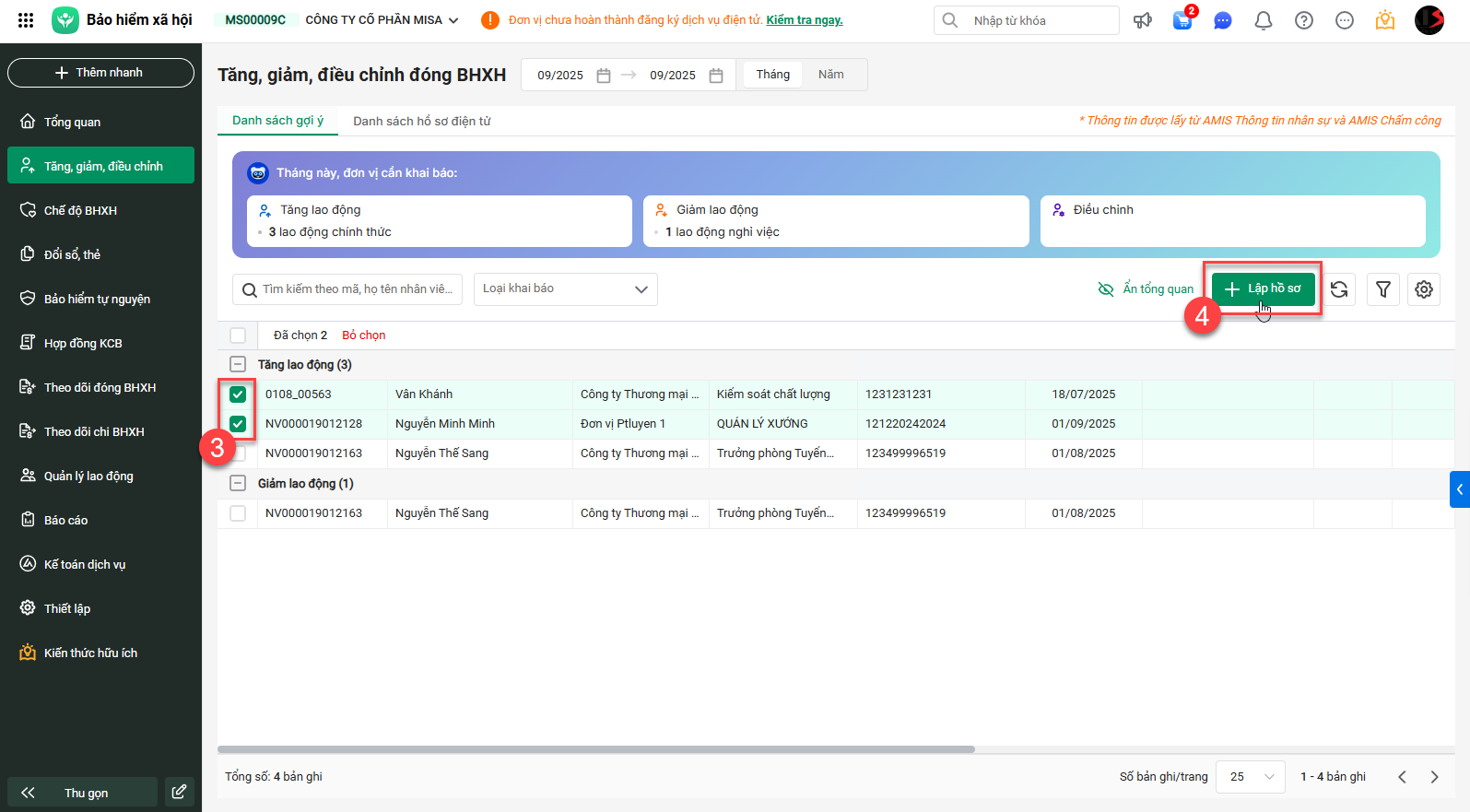The height and width of the screenshot is (812, 1470).
Task: Click the shopping cart icon
Action: pos(1182,20)
